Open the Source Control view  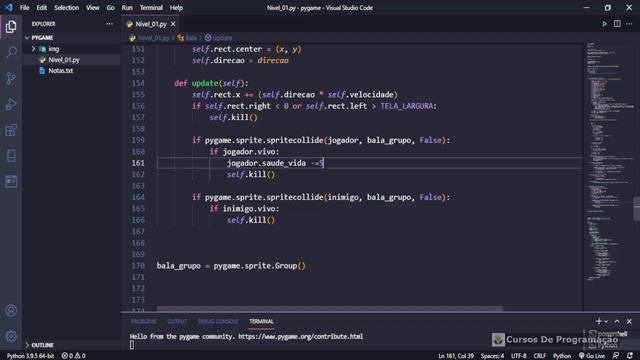click(x=11, y=78)
